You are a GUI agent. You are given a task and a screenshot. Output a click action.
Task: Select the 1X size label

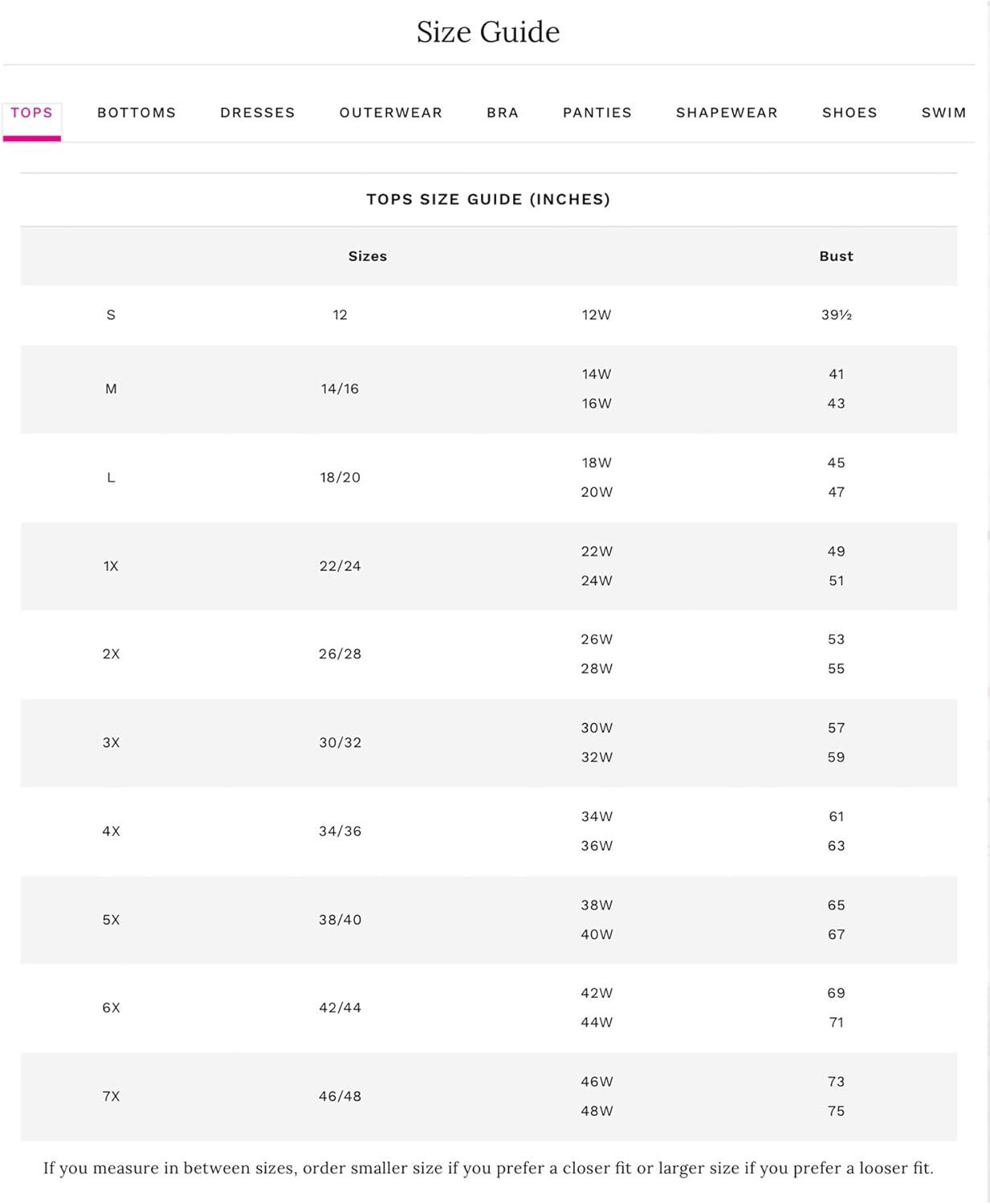[x=111, y=566]
